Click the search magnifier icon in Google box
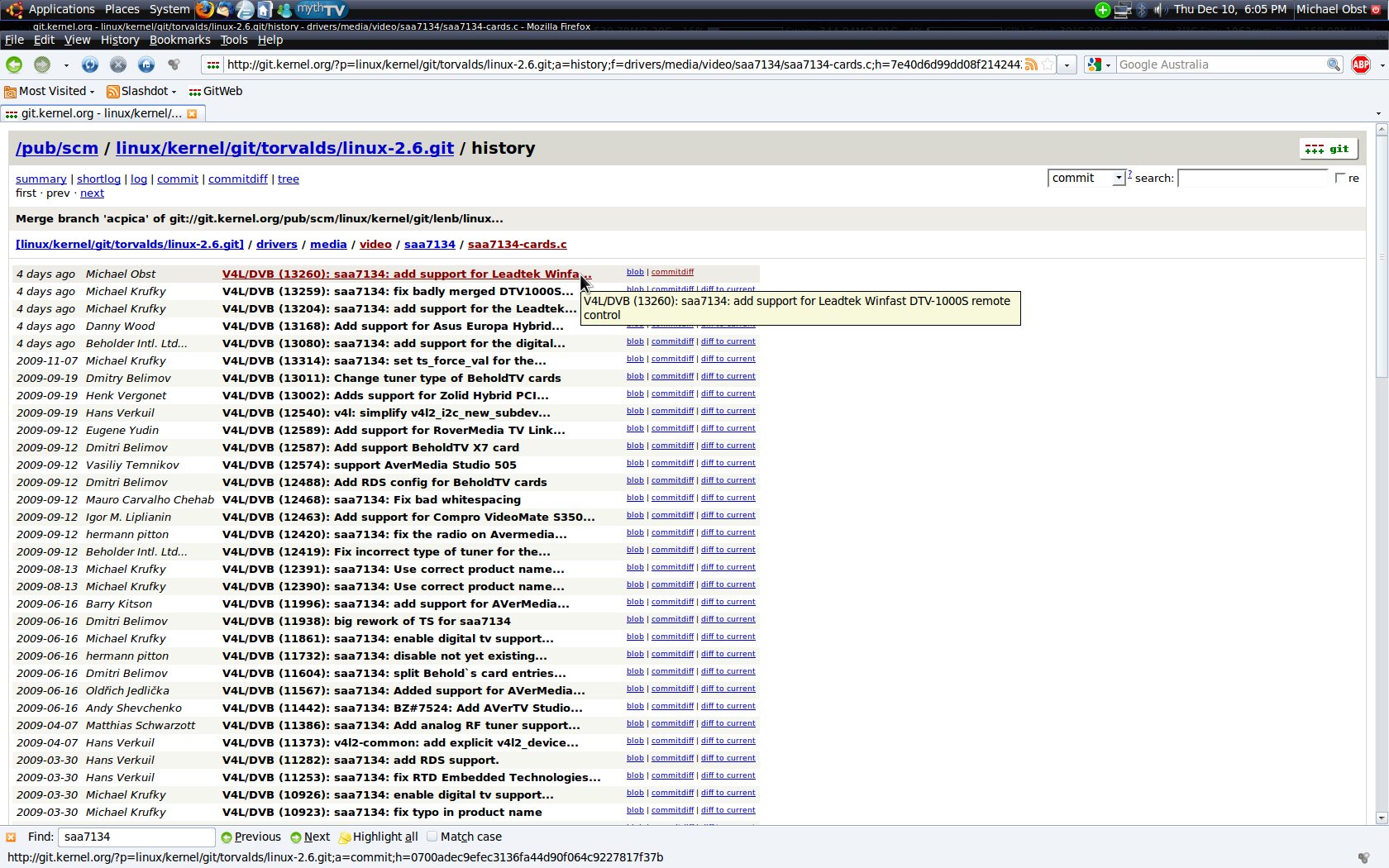1389x868 pixels. tap(1333, 64)
